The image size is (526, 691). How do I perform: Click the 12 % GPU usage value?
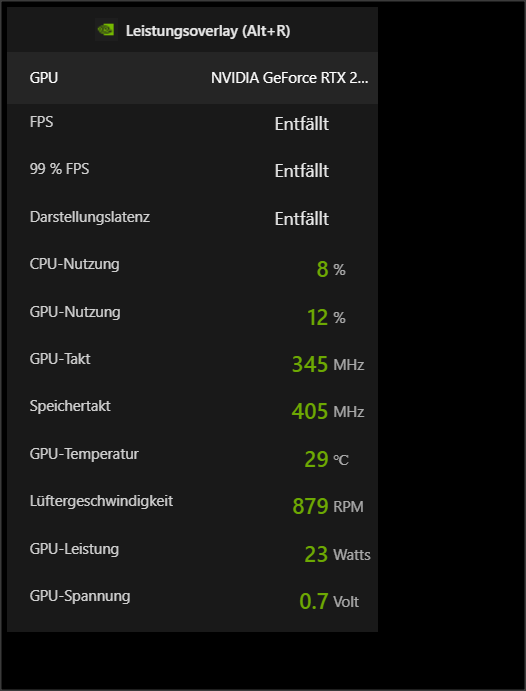tap(326, 317)
